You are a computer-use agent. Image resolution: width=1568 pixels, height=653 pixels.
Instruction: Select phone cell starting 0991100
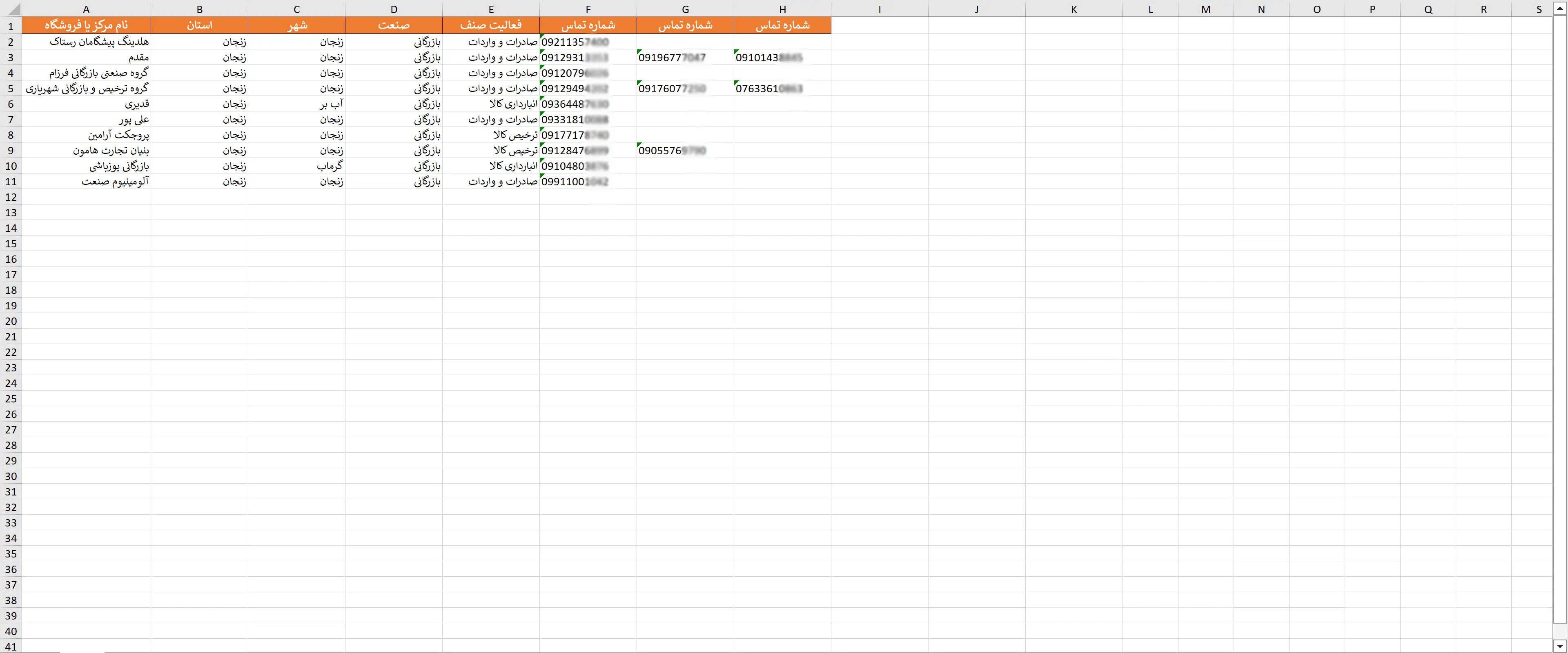pyautogui.click(x=588, y=181)
